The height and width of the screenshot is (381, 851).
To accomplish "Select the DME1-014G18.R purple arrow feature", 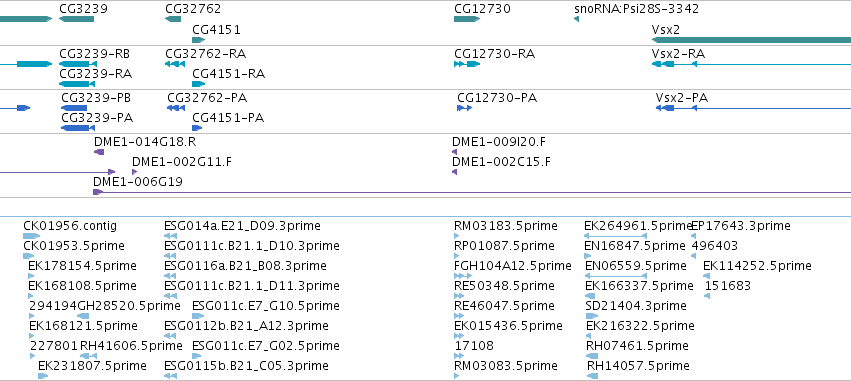I will tap(99, 152).
